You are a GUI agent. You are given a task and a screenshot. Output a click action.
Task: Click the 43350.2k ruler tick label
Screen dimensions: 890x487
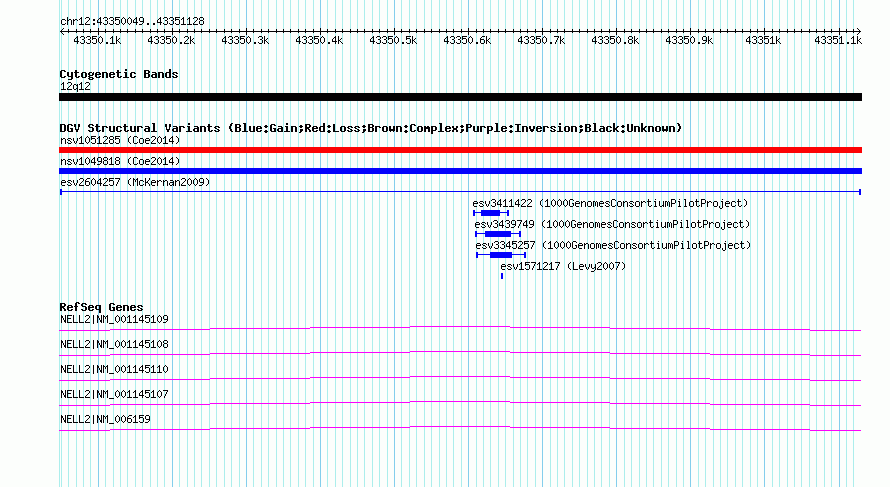[171, 41]
